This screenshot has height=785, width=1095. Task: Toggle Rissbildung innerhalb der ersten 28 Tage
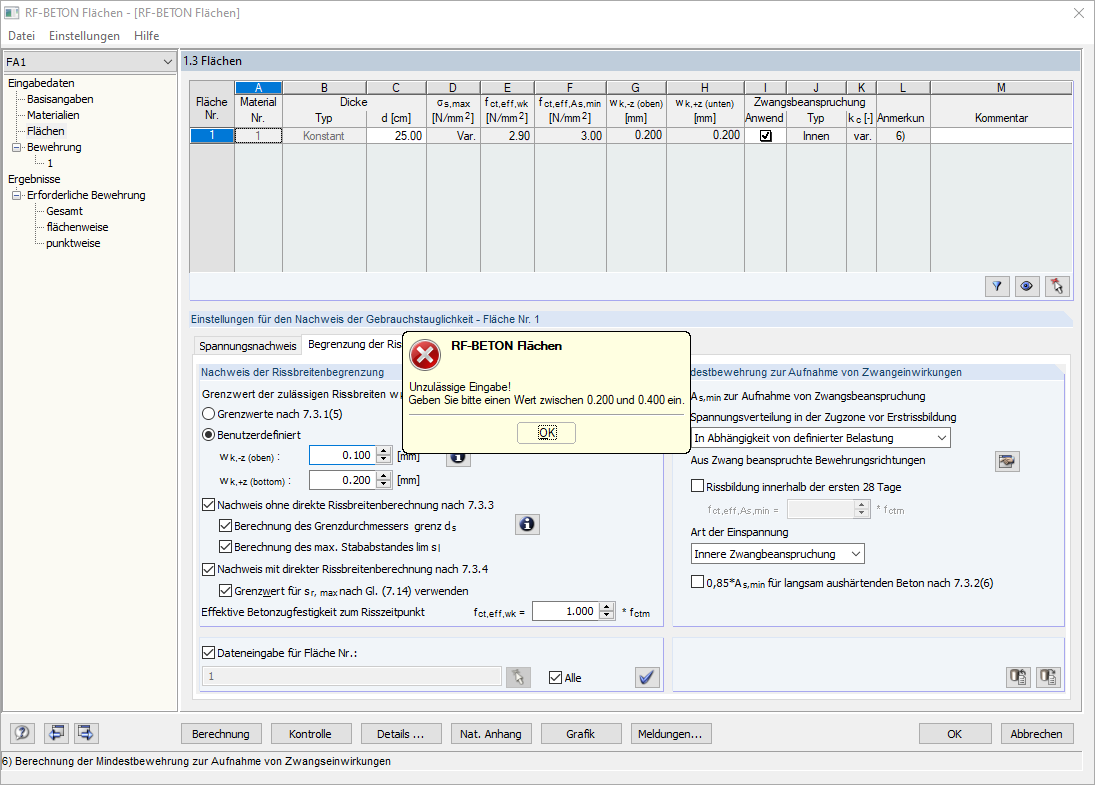[697, 486]
